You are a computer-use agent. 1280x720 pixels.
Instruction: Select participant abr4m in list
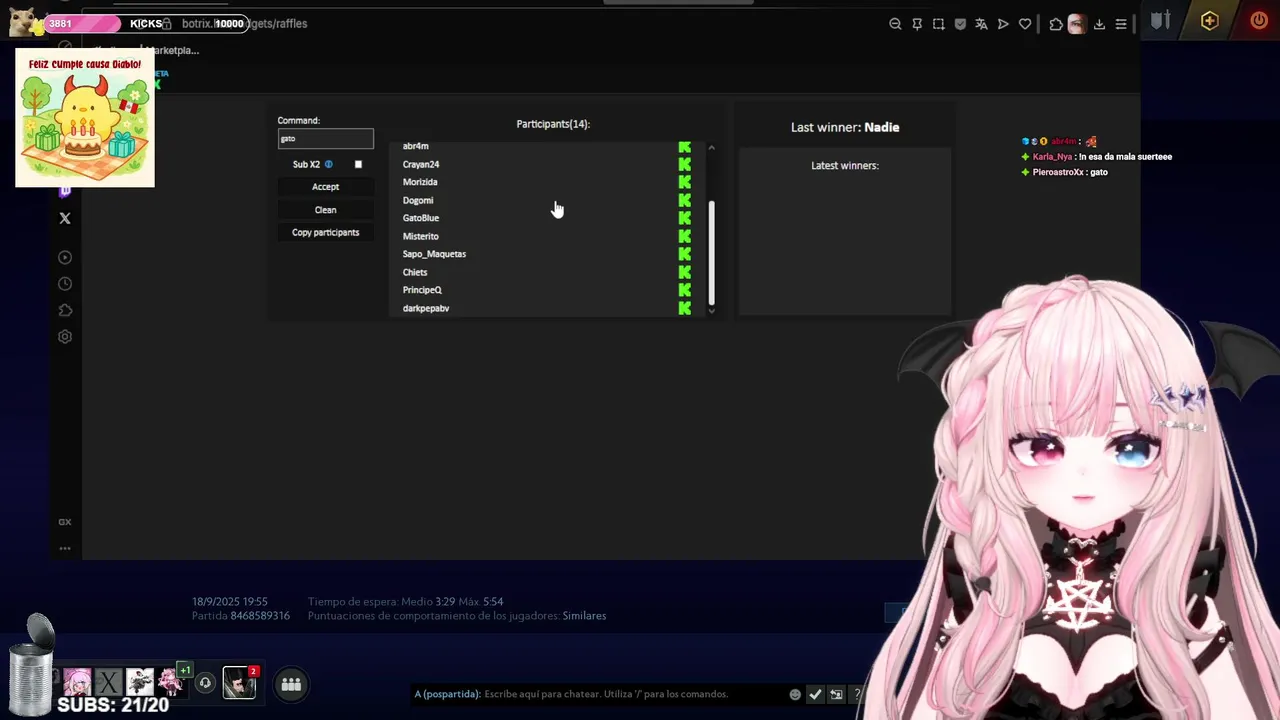pyautogui.click(x=416, y=146)
